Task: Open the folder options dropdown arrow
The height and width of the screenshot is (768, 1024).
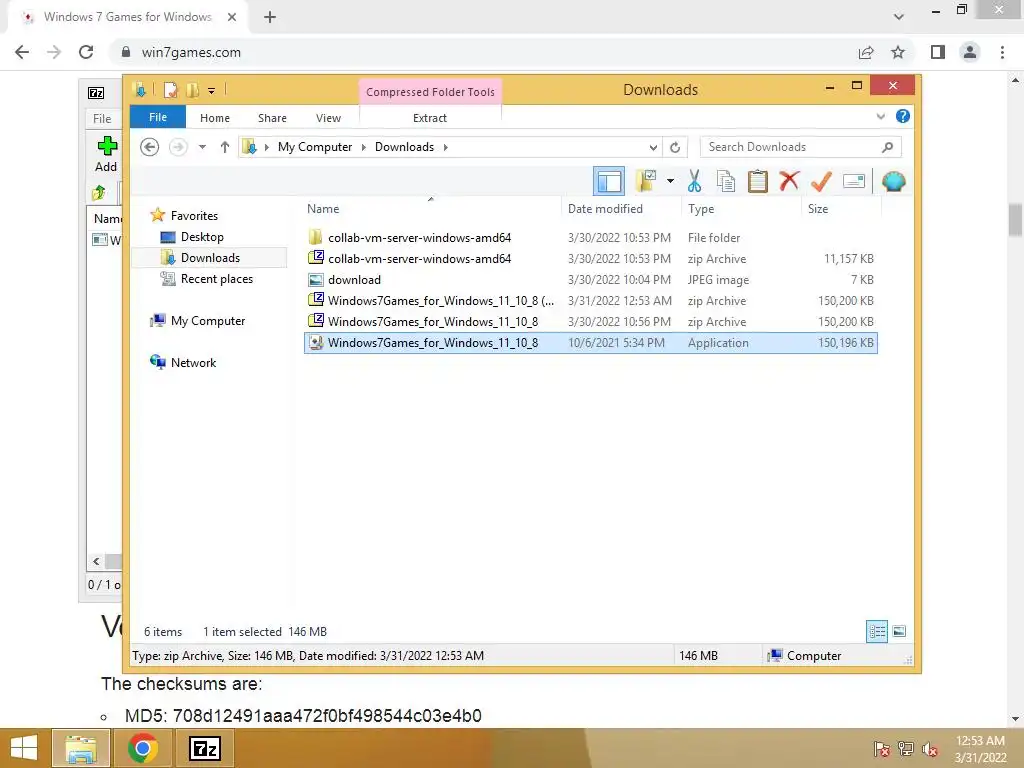Action: click(x=670, y=181)
